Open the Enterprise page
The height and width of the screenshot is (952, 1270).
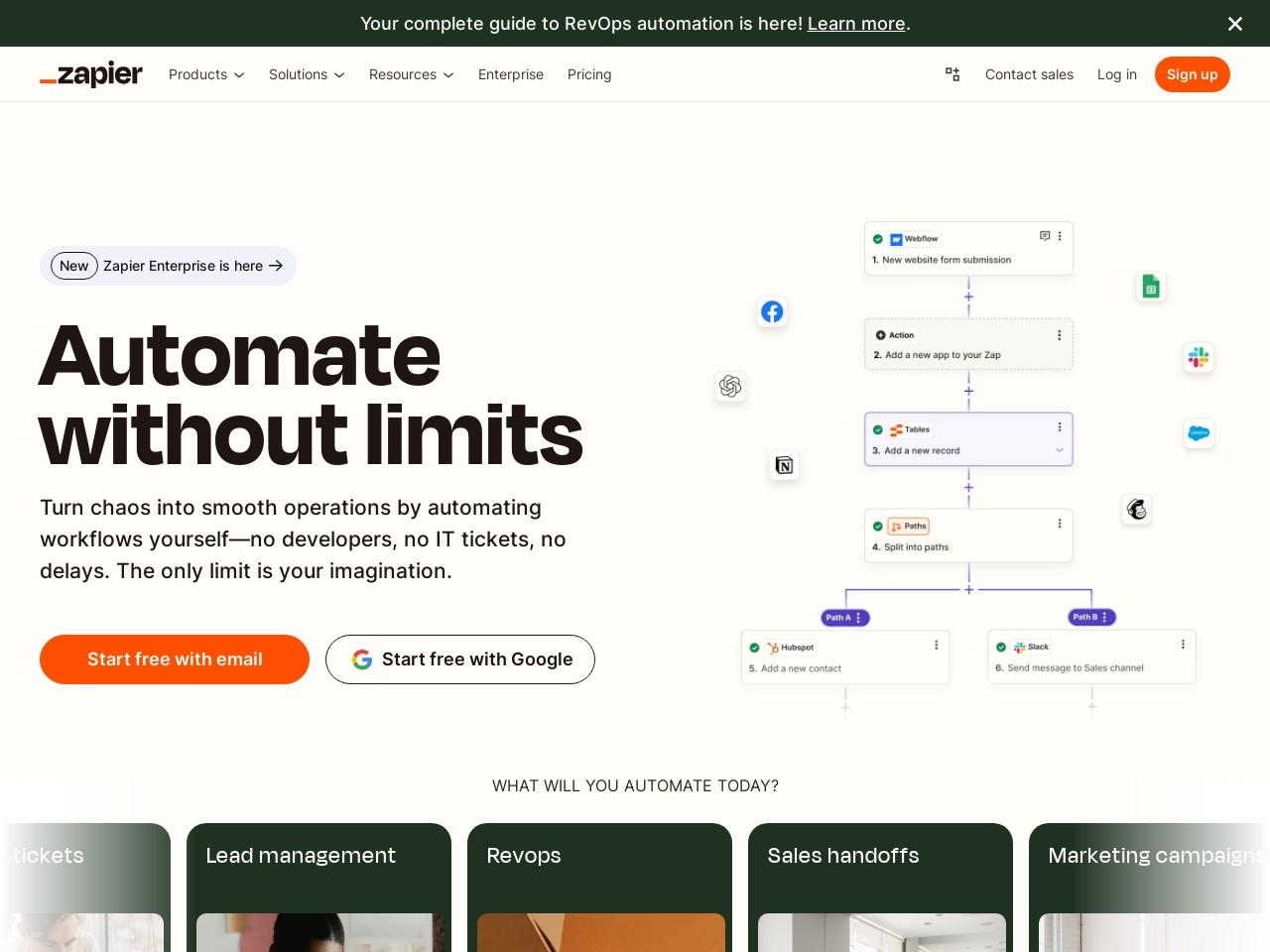tap(511, 74)
